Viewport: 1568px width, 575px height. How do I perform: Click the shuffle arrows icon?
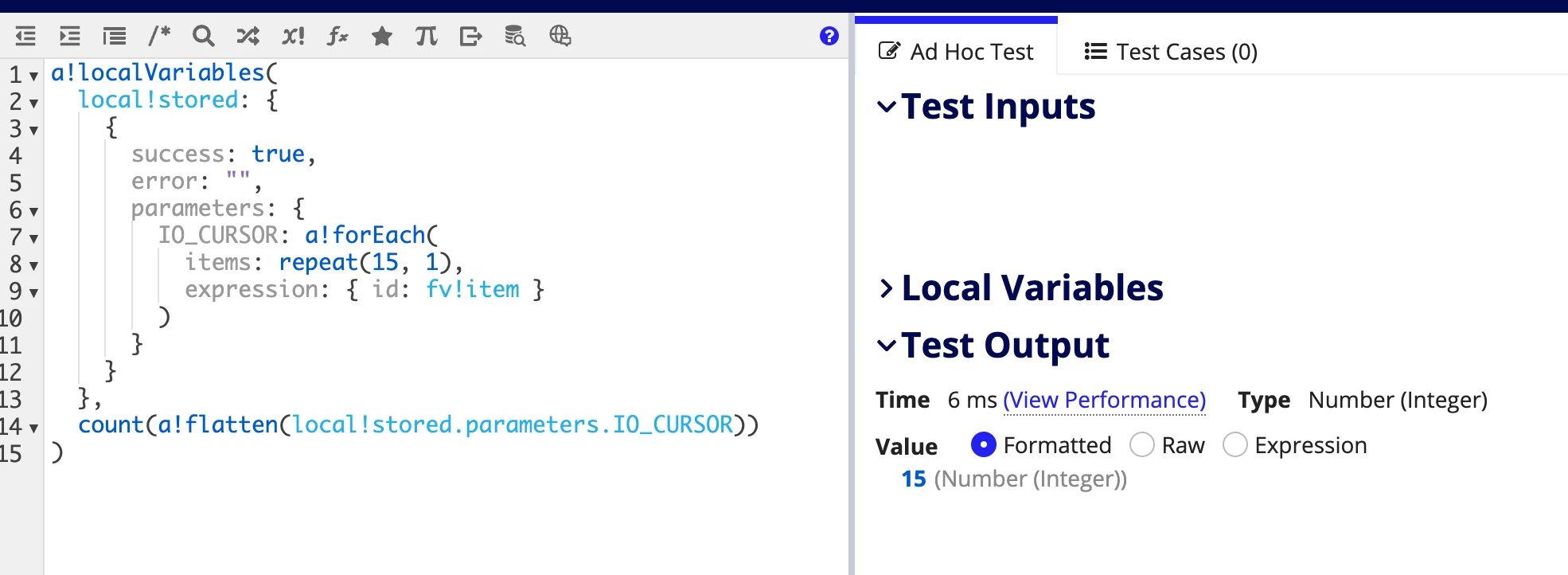tap(248, 36)
